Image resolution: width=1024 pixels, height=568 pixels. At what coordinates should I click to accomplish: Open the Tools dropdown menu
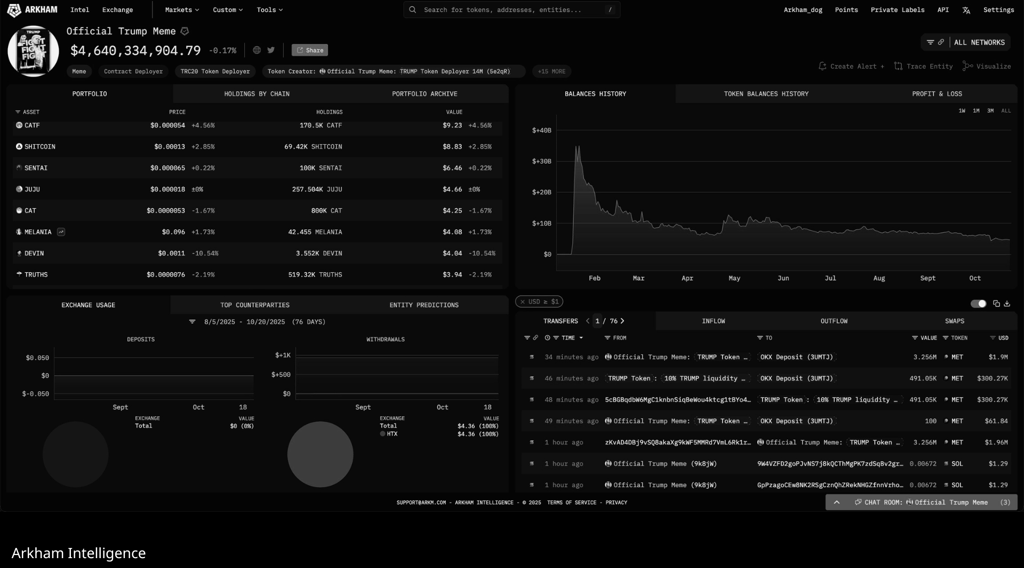(x=269, y=10)
